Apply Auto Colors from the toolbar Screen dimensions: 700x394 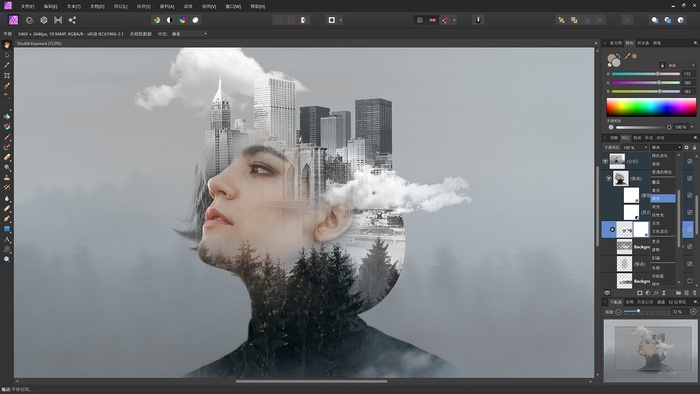click(x=183, y=20)
